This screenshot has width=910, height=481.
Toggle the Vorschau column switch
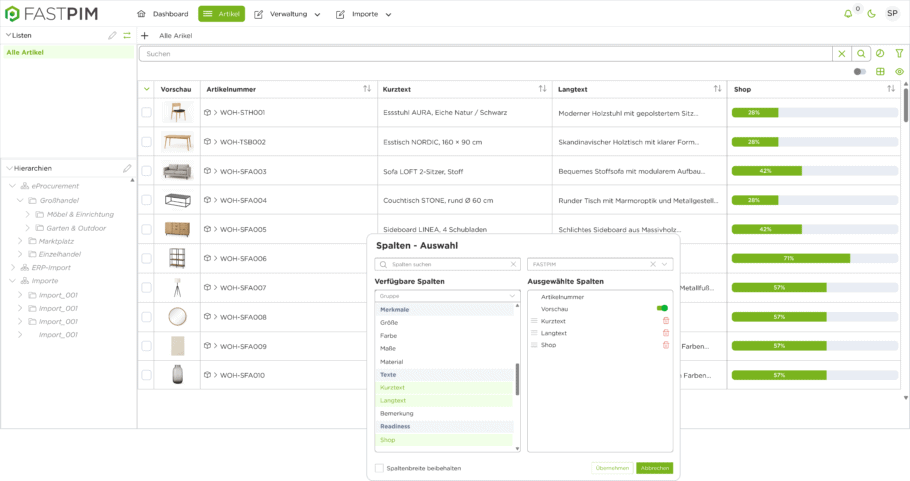pos(662,308)
